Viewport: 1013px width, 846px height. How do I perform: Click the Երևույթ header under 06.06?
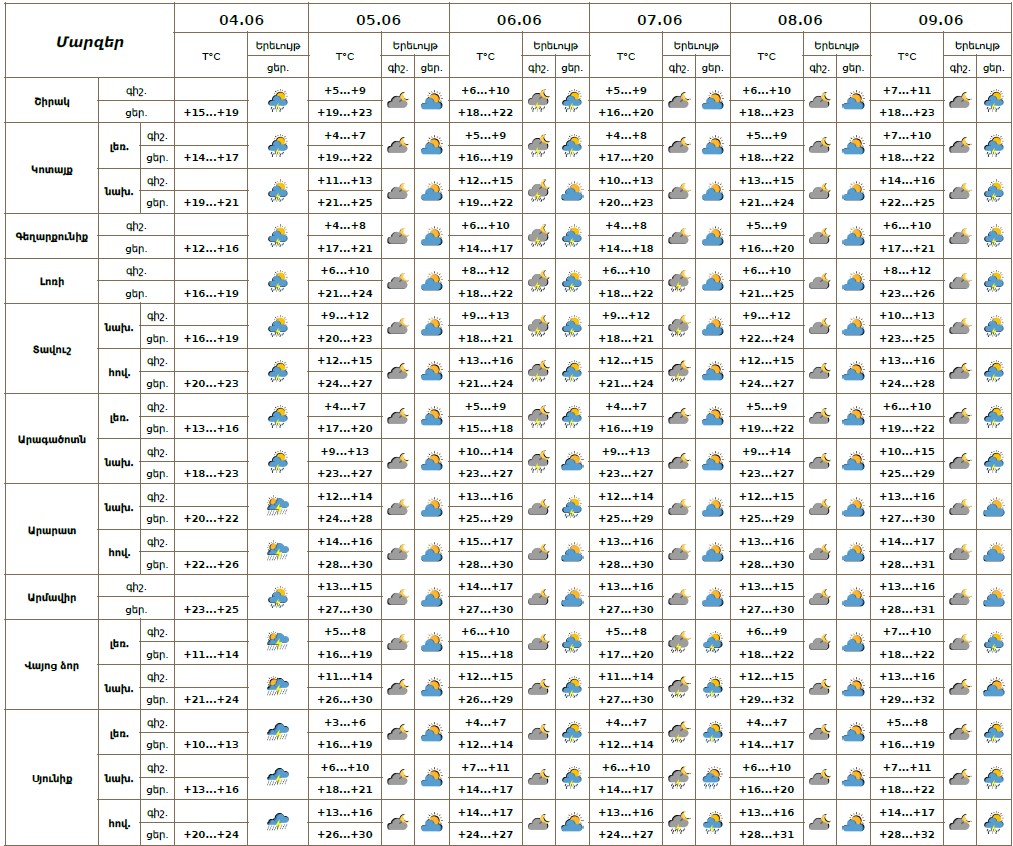coord(555,46)
